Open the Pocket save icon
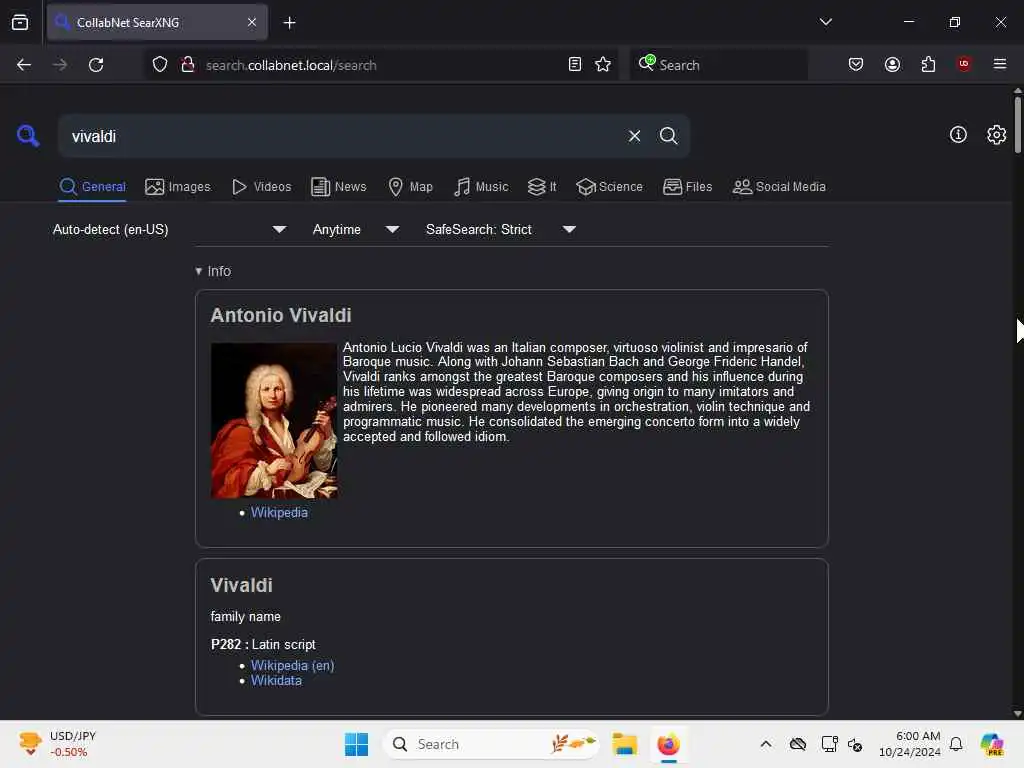 coord(856,65)
